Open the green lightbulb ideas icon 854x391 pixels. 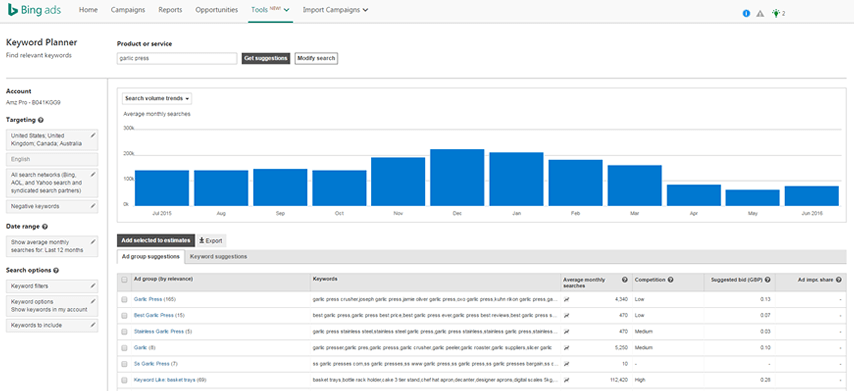click(x=776, y=14)
